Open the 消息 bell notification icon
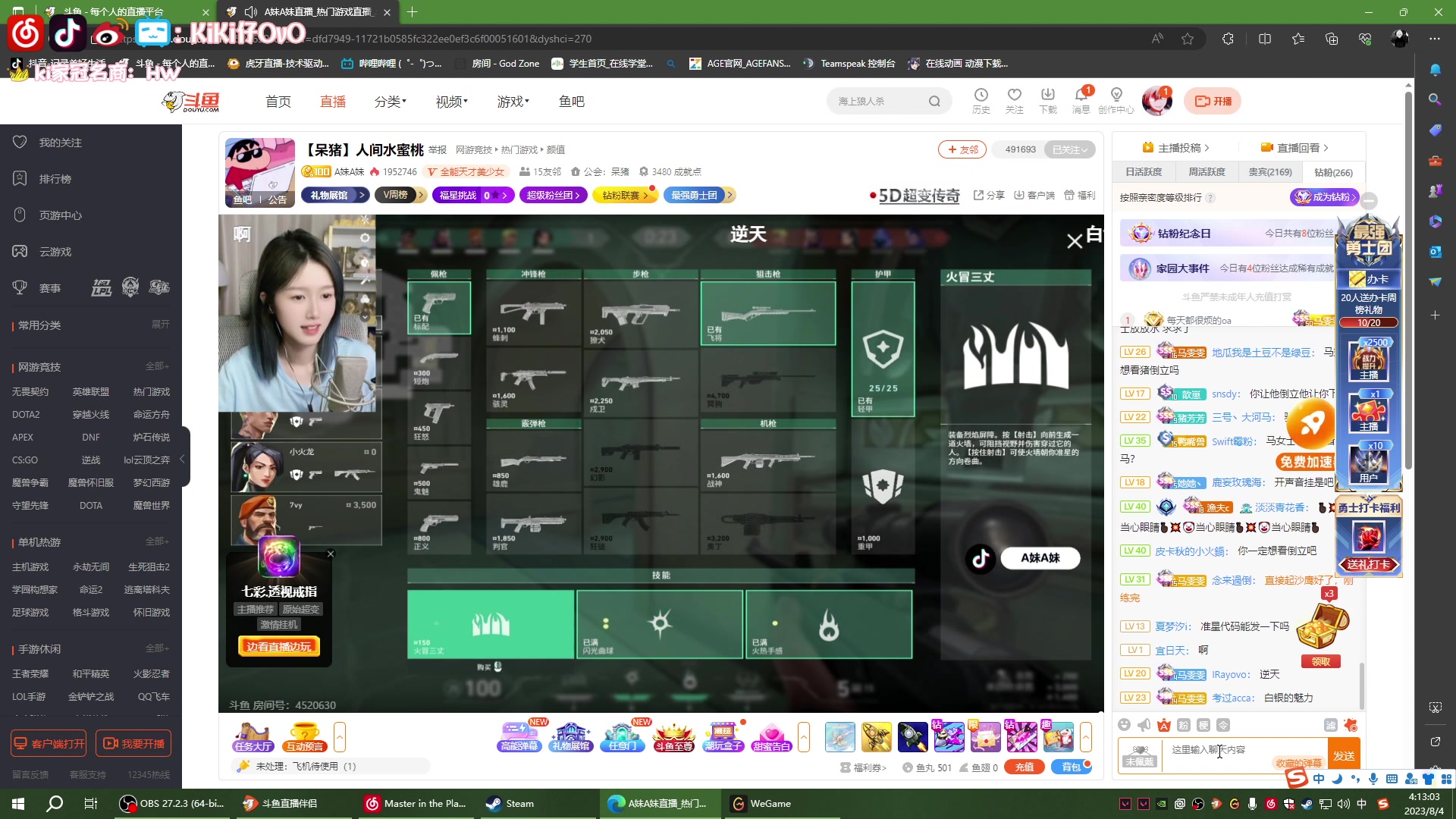The height and width of the screenshot is (819, 1456). (1081, 100)
